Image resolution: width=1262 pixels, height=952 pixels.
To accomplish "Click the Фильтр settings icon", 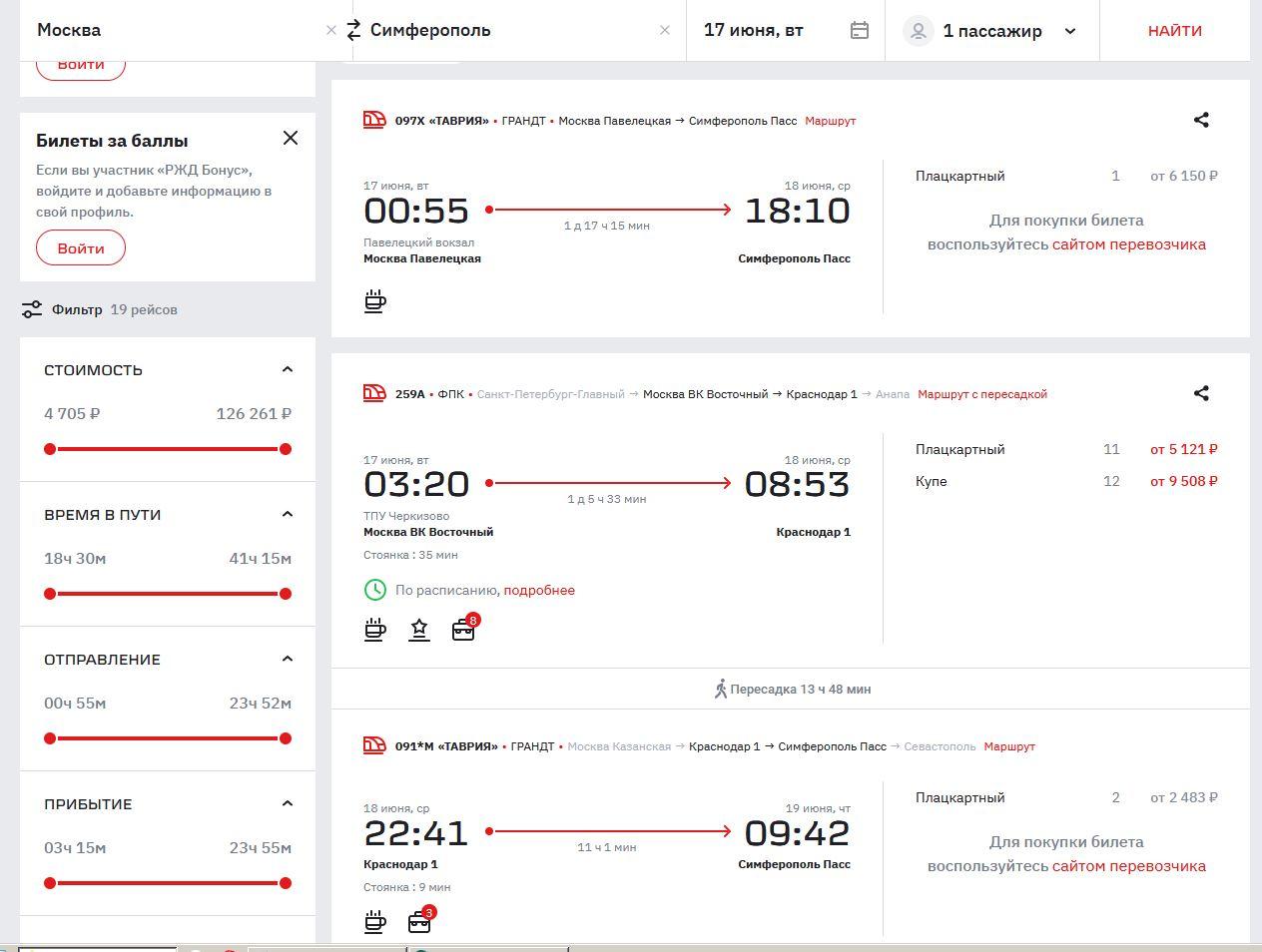I will pos(32,309).
